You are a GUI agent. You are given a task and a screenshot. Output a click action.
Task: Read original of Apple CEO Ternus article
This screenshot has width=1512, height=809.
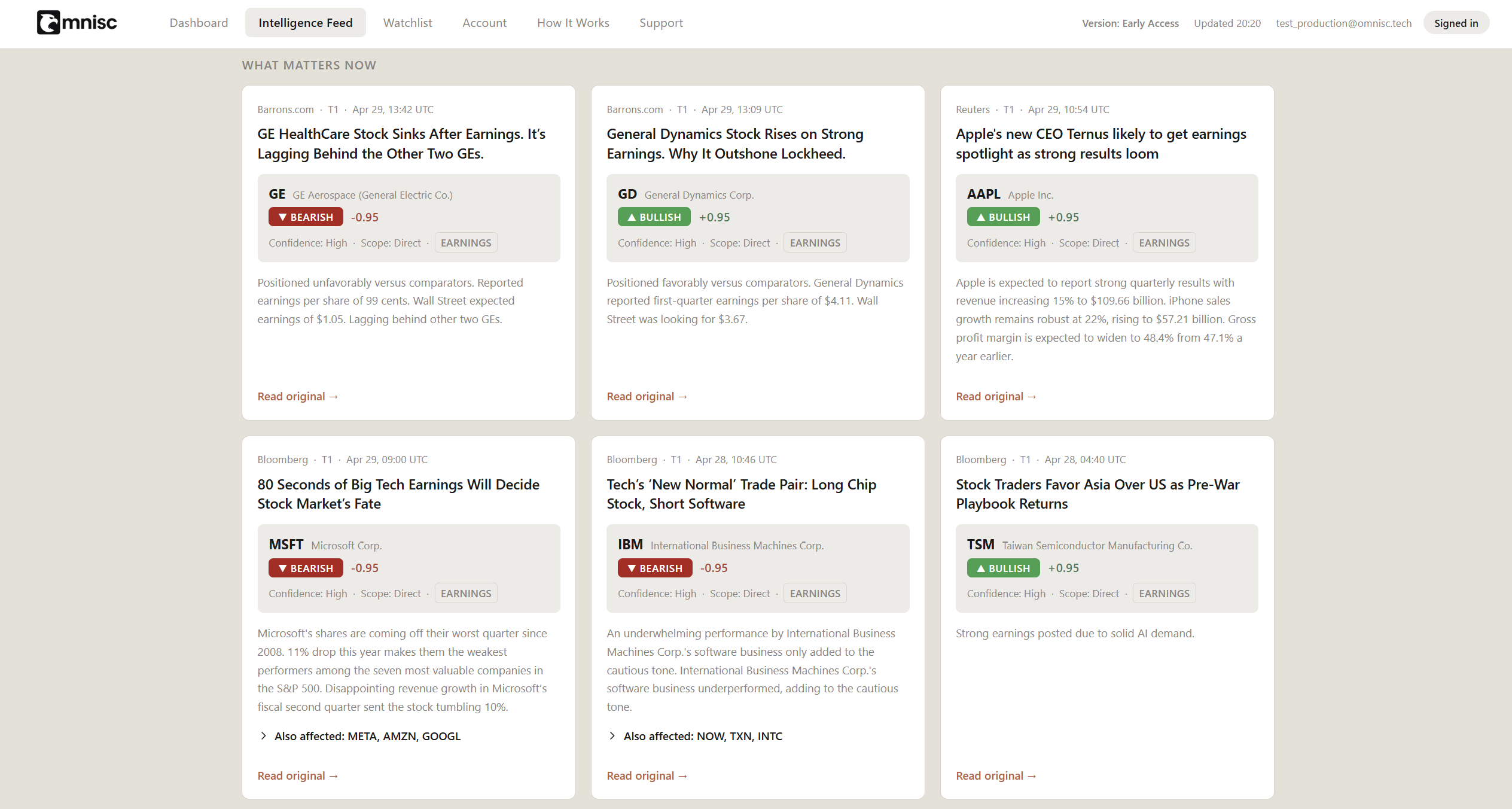coord(995,396)
